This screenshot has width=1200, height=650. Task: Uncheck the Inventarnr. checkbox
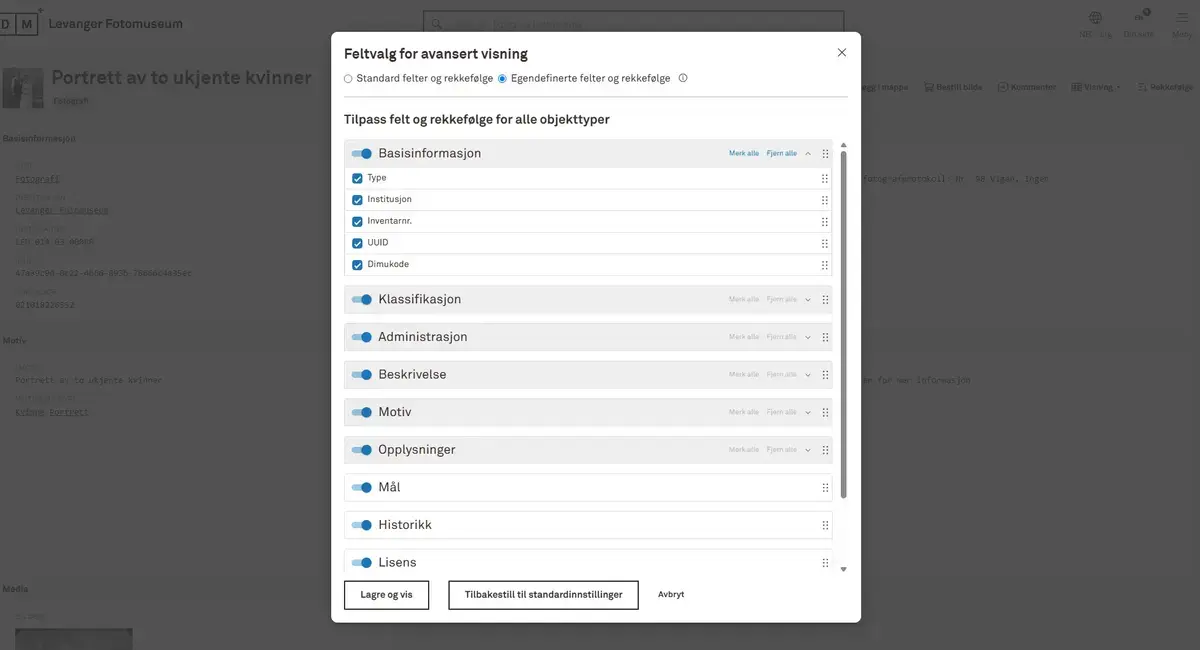click(x=357, y=222)
